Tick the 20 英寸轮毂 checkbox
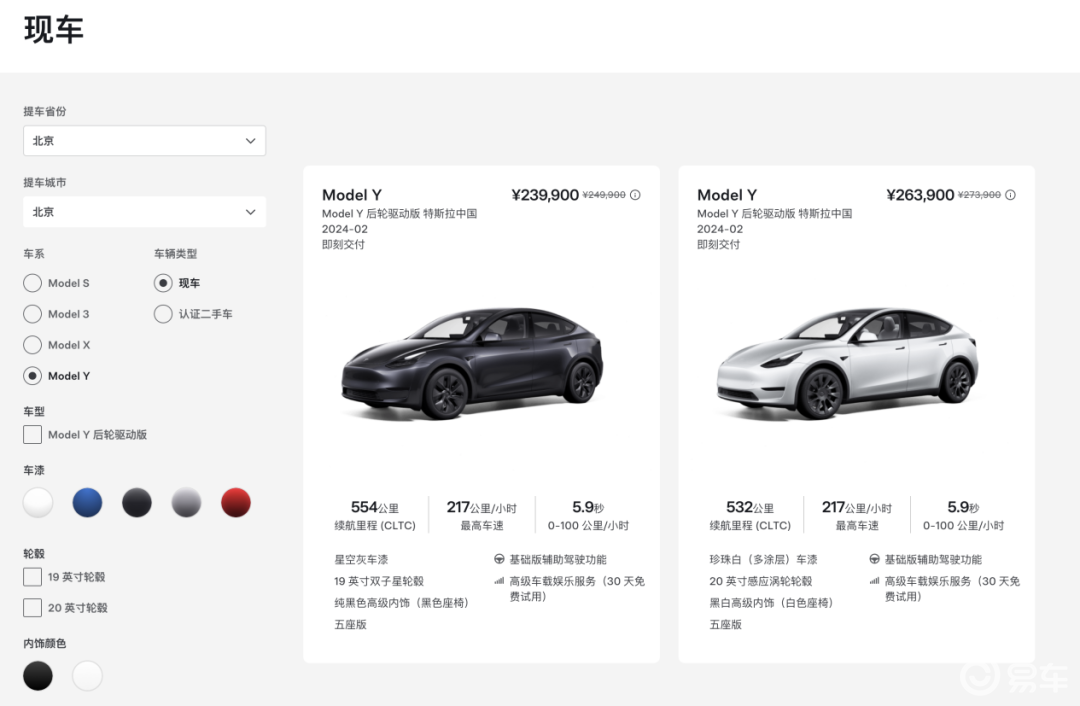This screenshot has height=706, width=1080. [33, 608]
